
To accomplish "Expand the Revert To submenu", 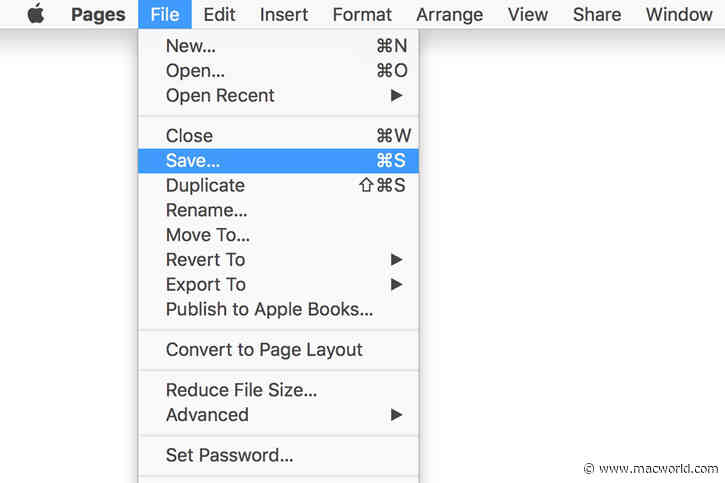I will [x=278, y=260].
